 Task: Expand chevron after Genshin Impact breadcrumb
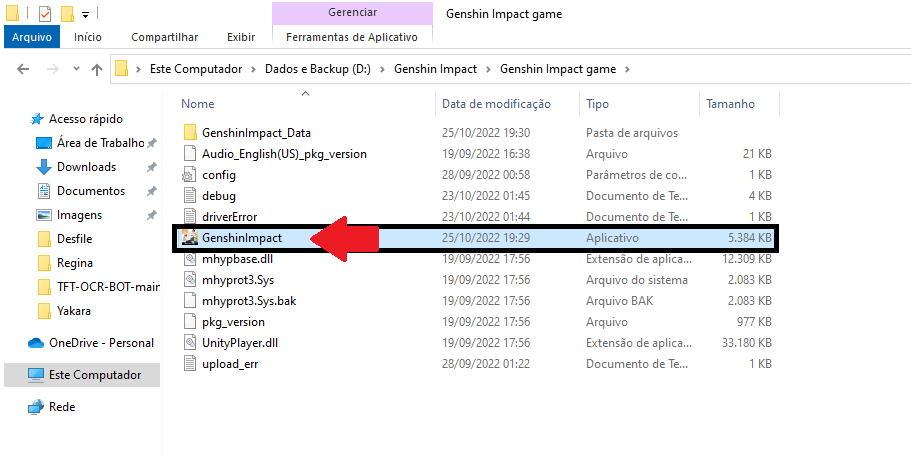pyautogui.click(x=488, y=69)
